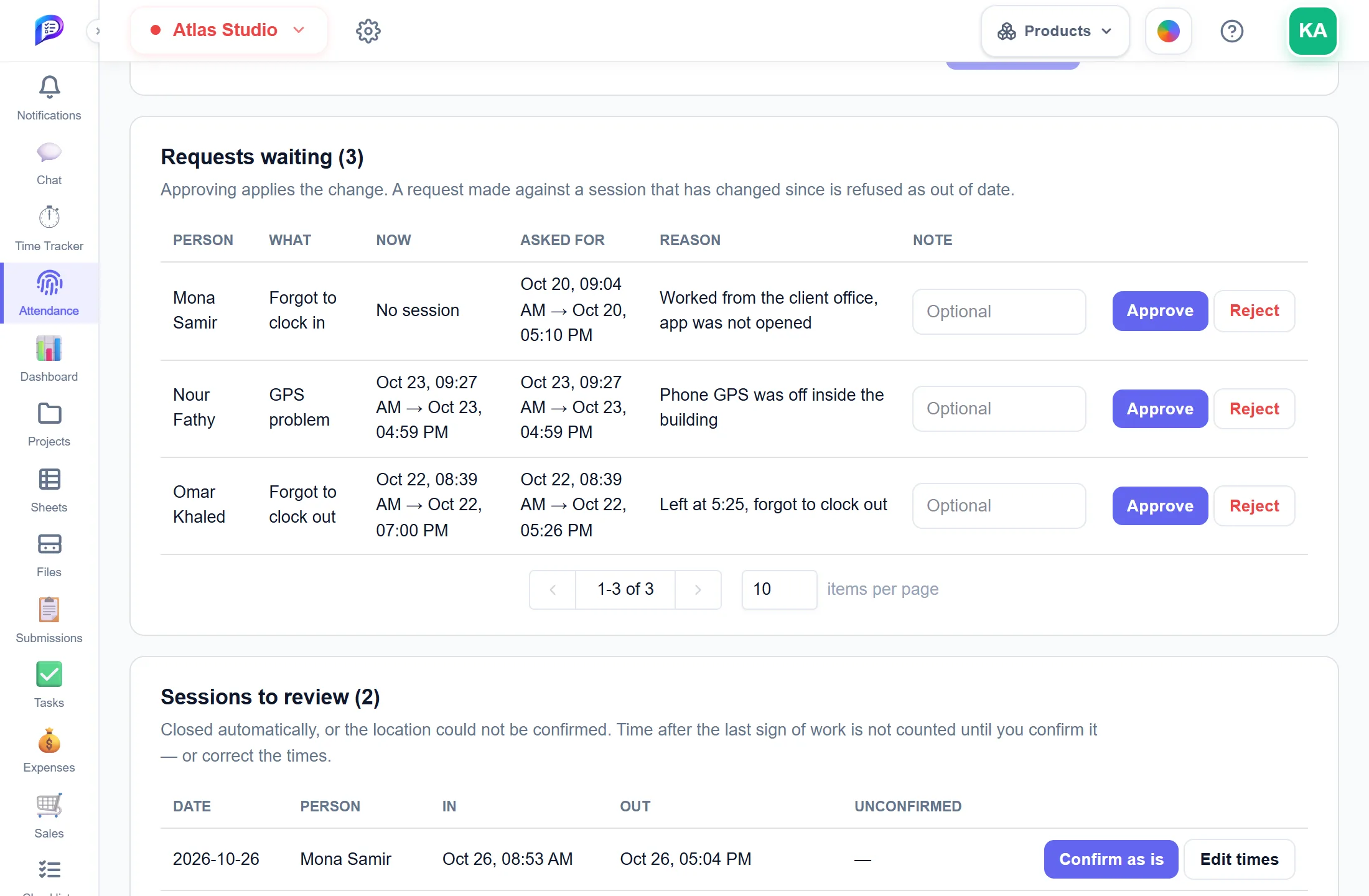Focus the note field for Mona Samir
1369x896 pixels.
(999, 312)
